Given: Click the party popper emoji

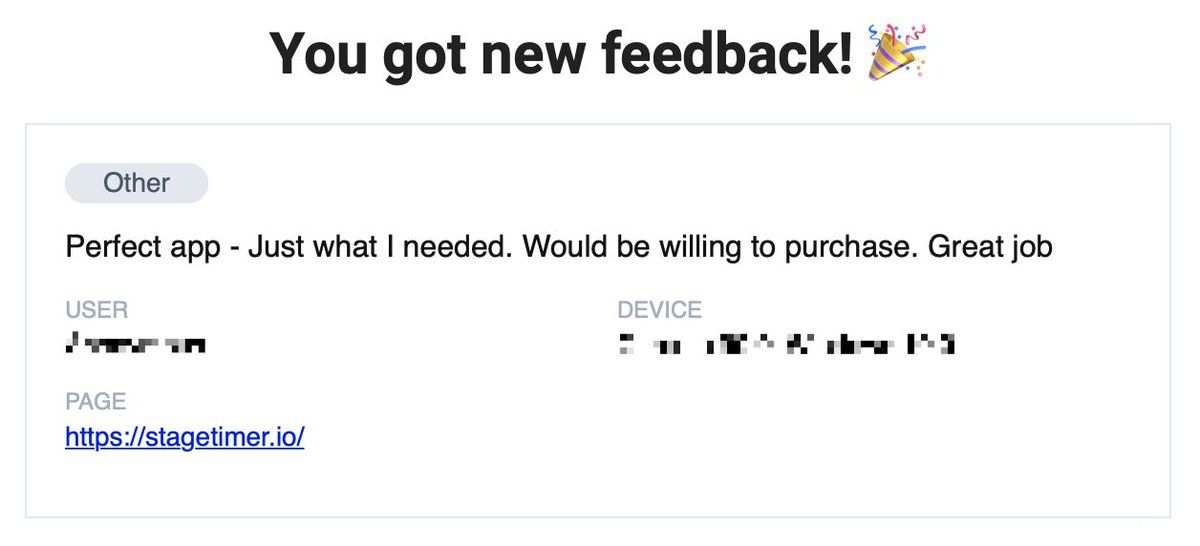Looking at the screenshot, I should (897, 53).
